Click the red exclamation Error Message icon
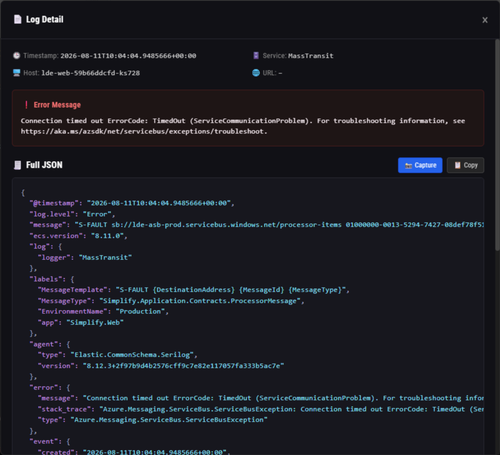 tap(26, 105)
